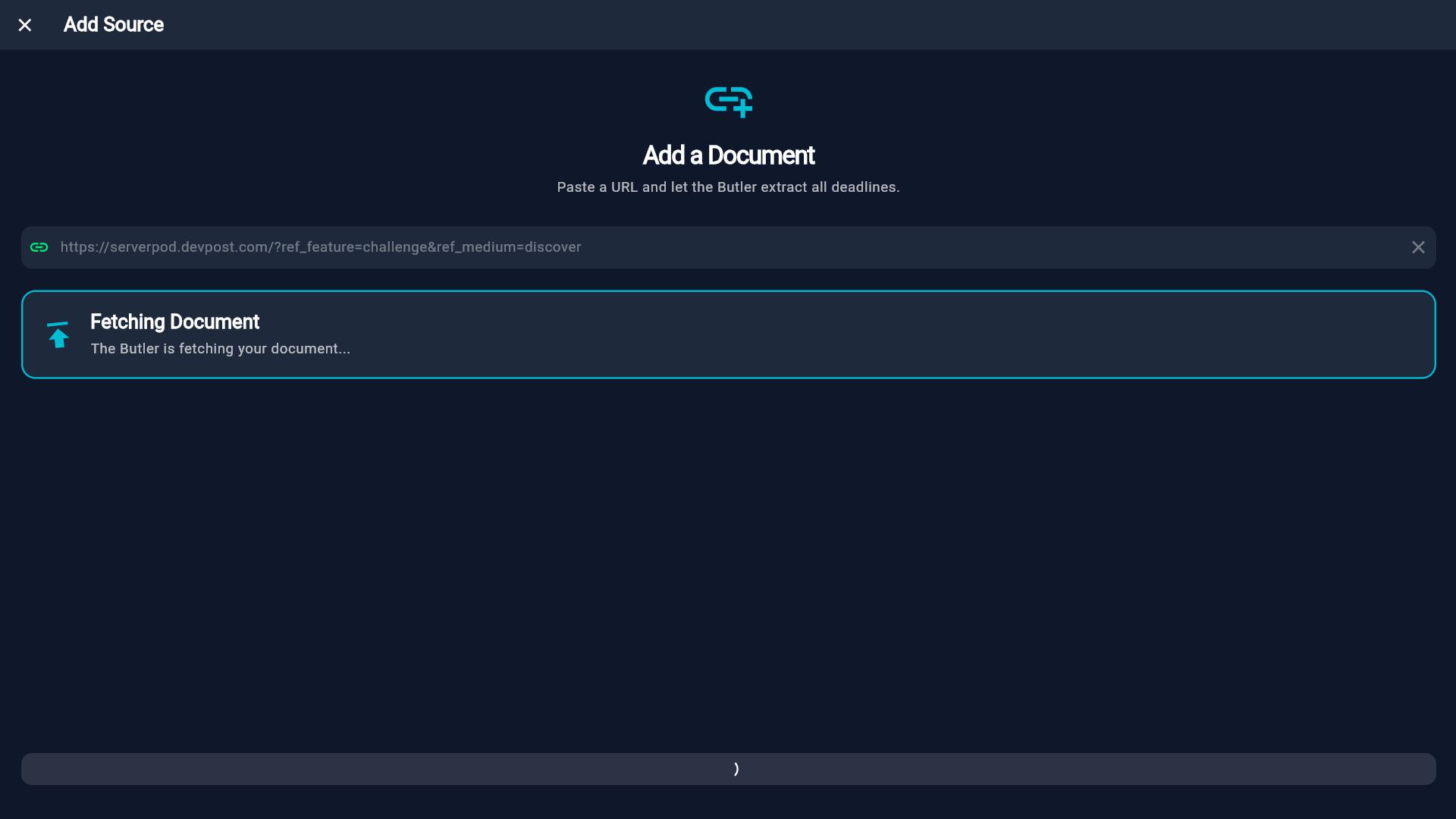Click the 'Butler is fetching your document' text

[220, 349]
